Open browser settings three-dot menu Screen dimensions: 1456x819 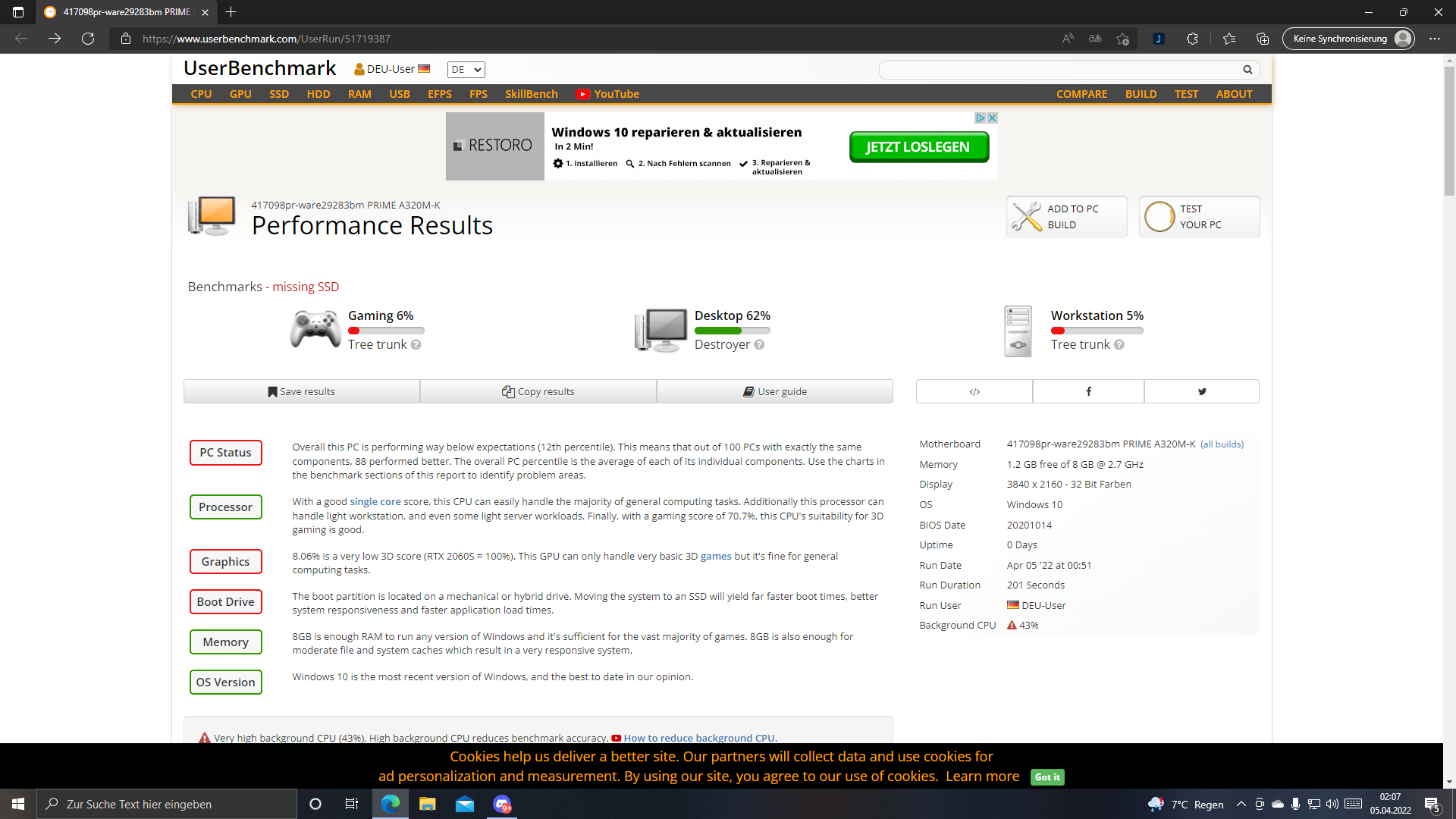1435,39
